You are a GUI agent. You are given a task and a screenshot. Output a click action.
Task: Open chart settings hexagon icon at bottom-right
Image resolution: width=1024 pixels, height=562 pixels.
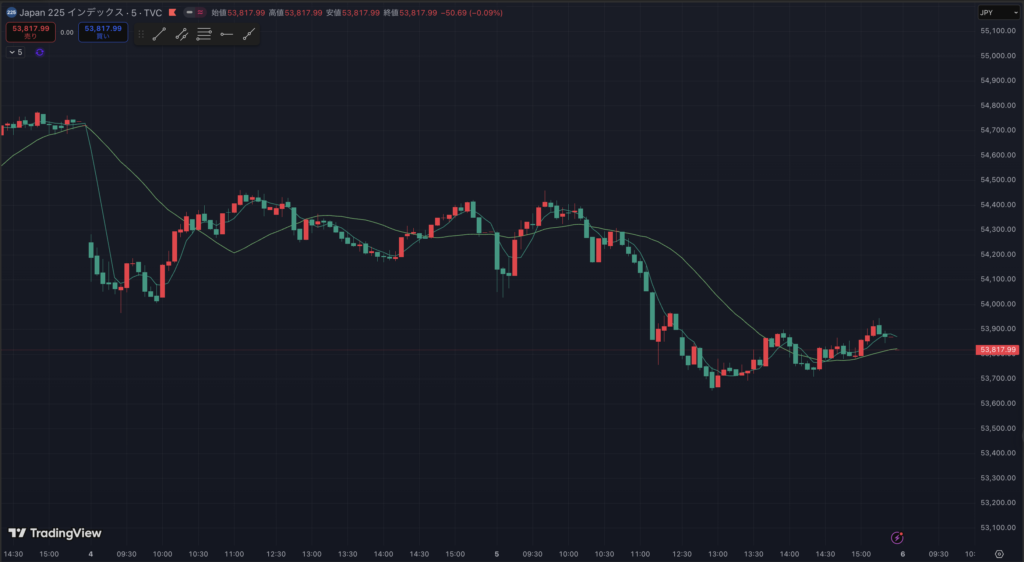[x=999, y=553]
